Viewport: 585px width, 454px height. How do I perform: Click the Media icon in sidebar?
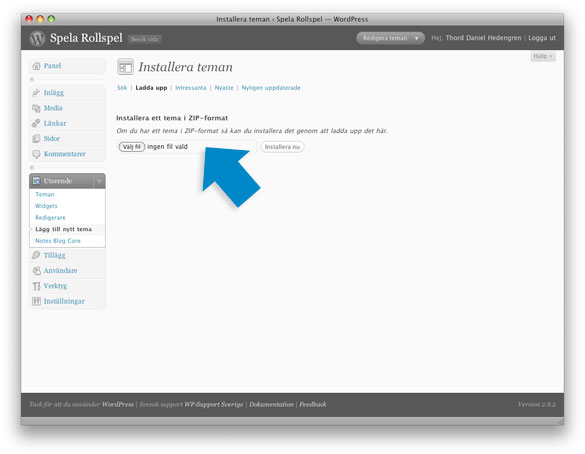tap(36, 108)
